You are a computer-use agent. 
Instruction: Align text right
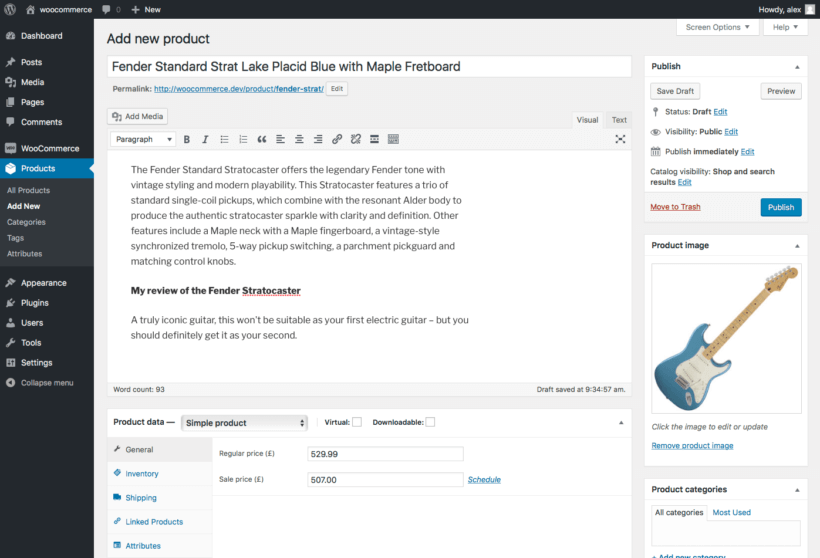(x=318, y=139)
